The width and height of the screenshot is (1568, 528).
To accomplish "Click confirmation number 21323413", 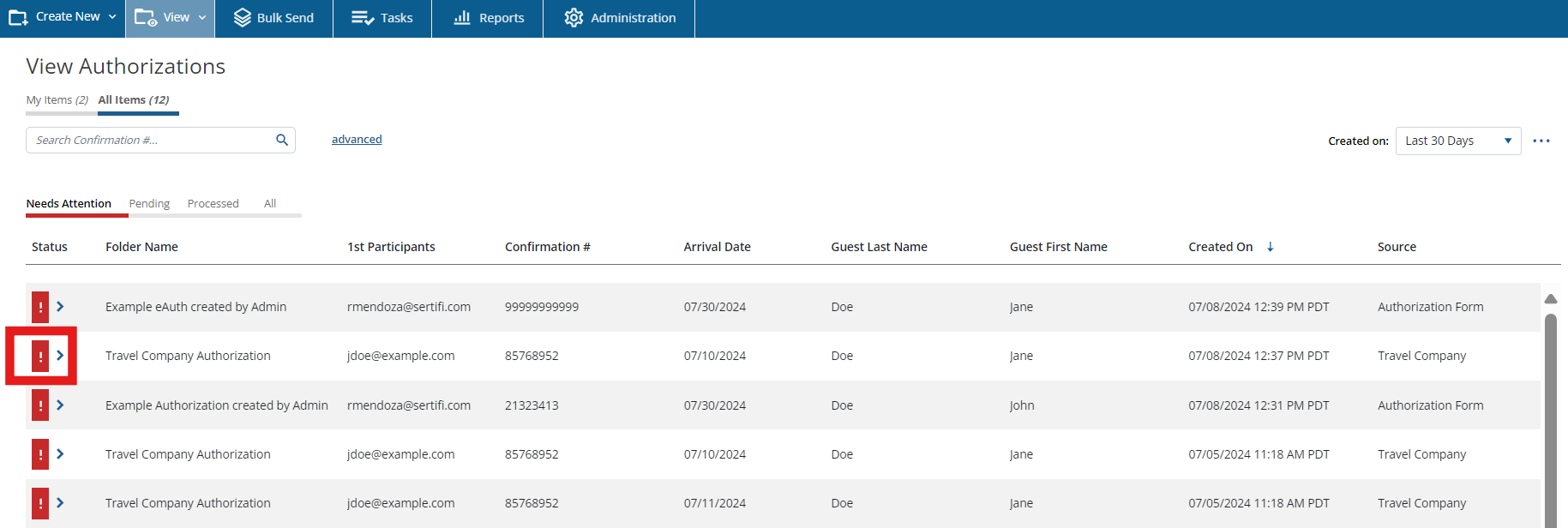I will click(x=532, y=405).
